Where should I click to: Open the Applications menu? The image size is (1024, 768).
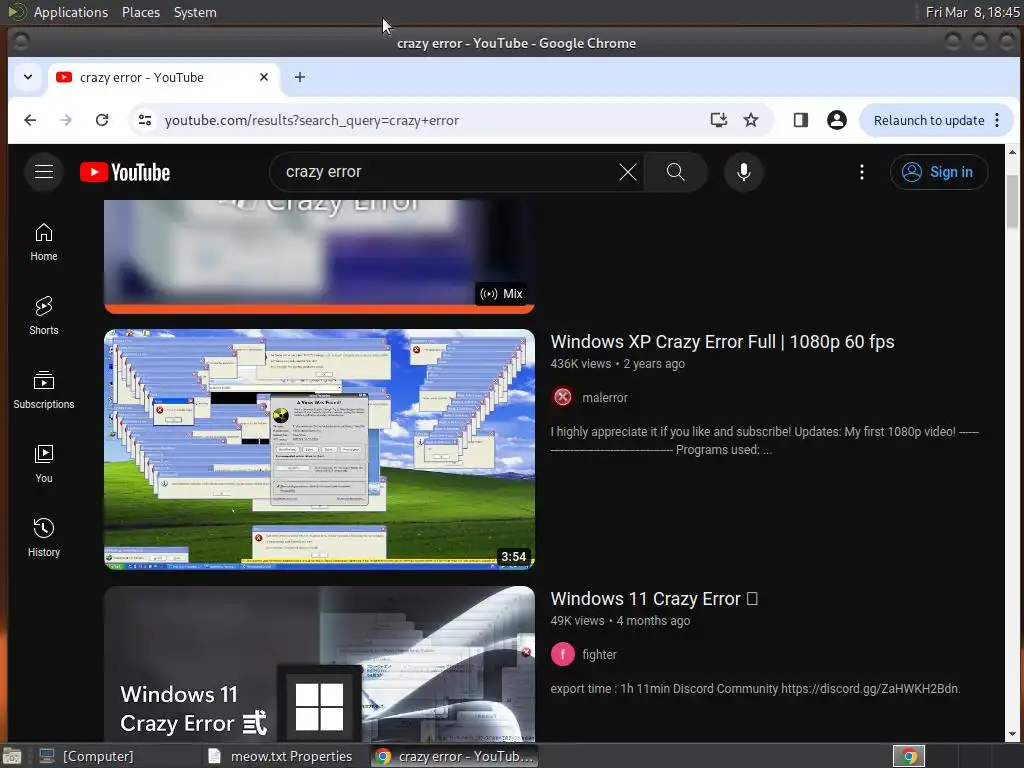[71, 12]
